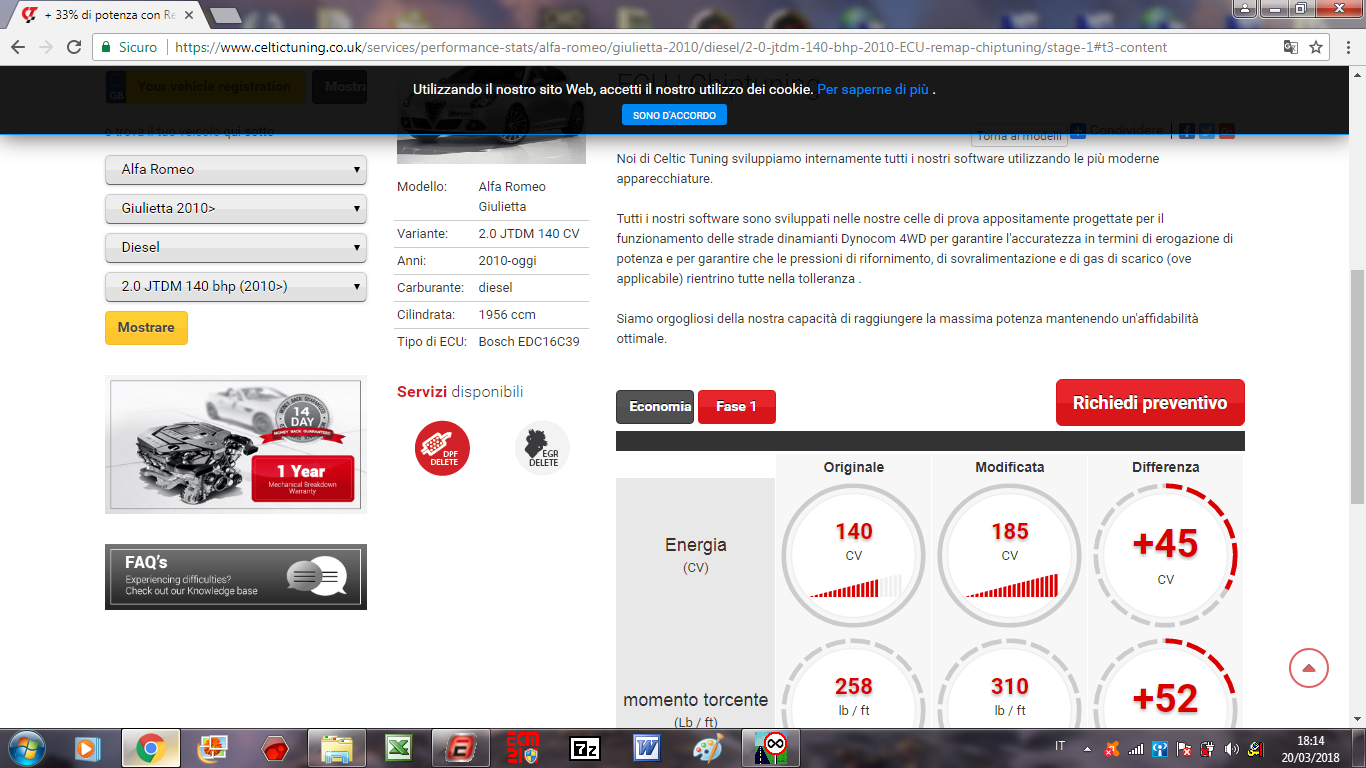1366x768 pixels.
Task: Accept cookies with SONO D'ACCORDO button
Action: 674,115
